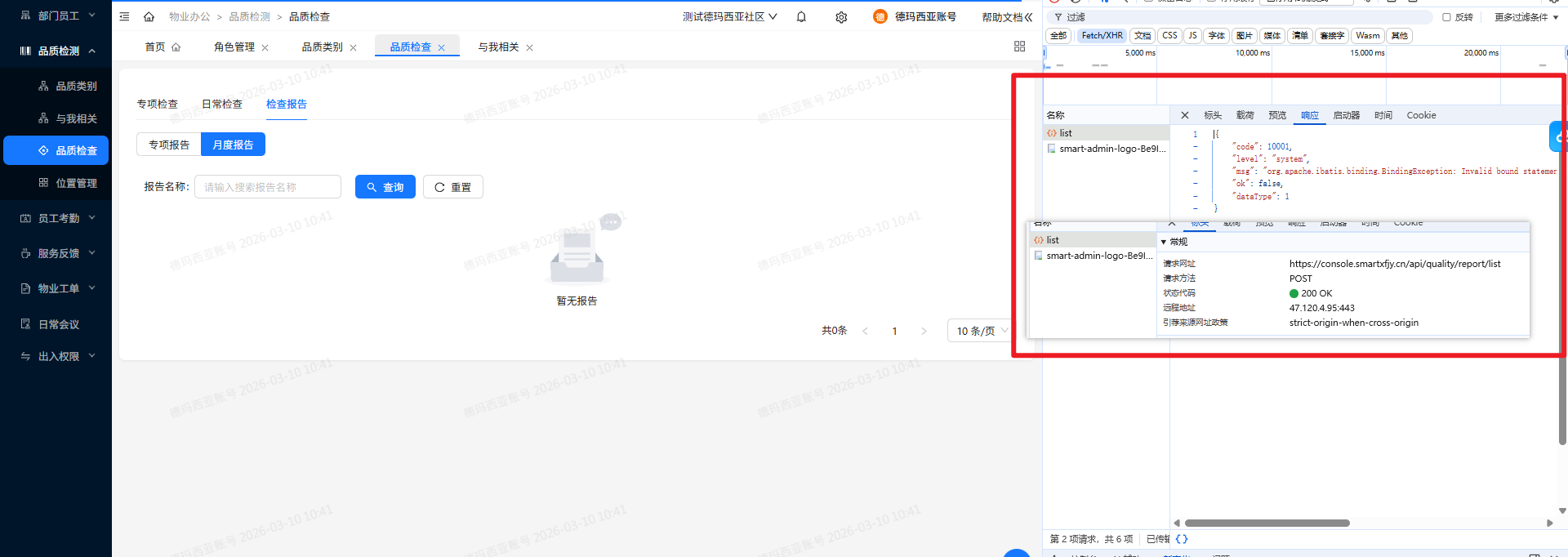Collapse the sidebar with the menu-fold icon
Screen dimensions: 1568x557
coord(124,16)
